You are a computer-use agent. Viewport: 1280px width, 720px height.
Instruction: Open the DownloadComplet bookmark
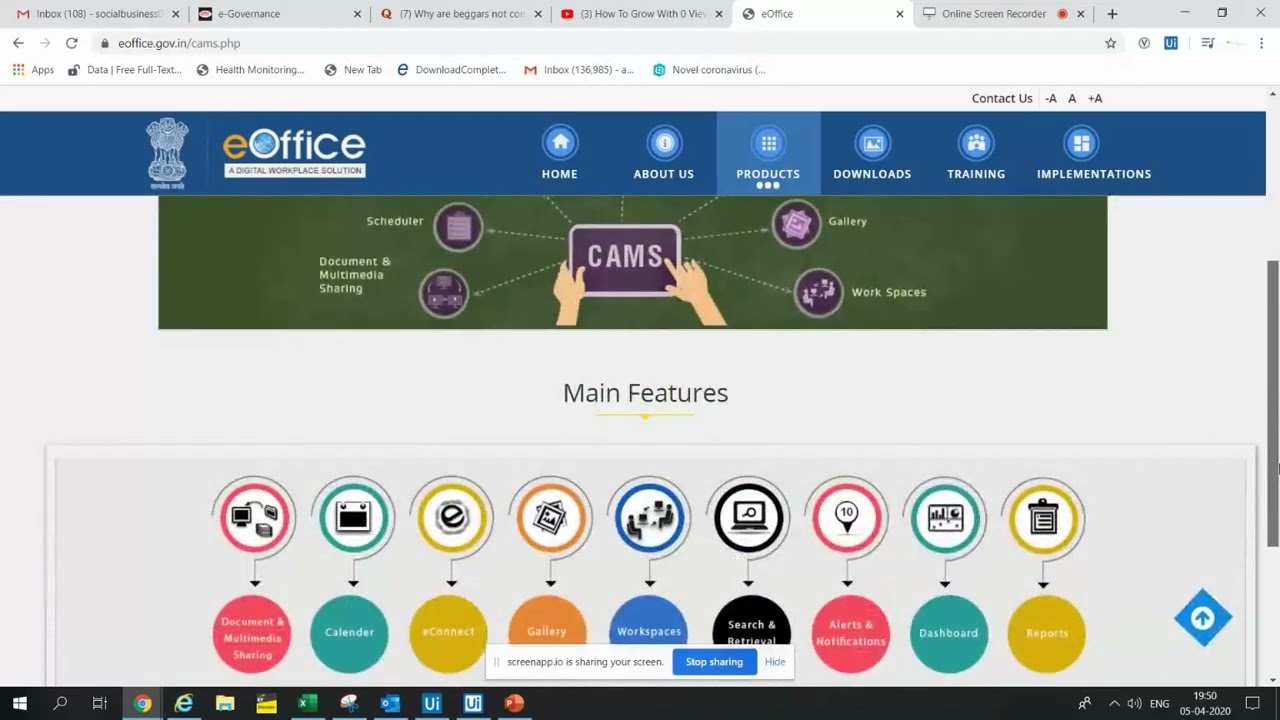(x=452, y=70)
